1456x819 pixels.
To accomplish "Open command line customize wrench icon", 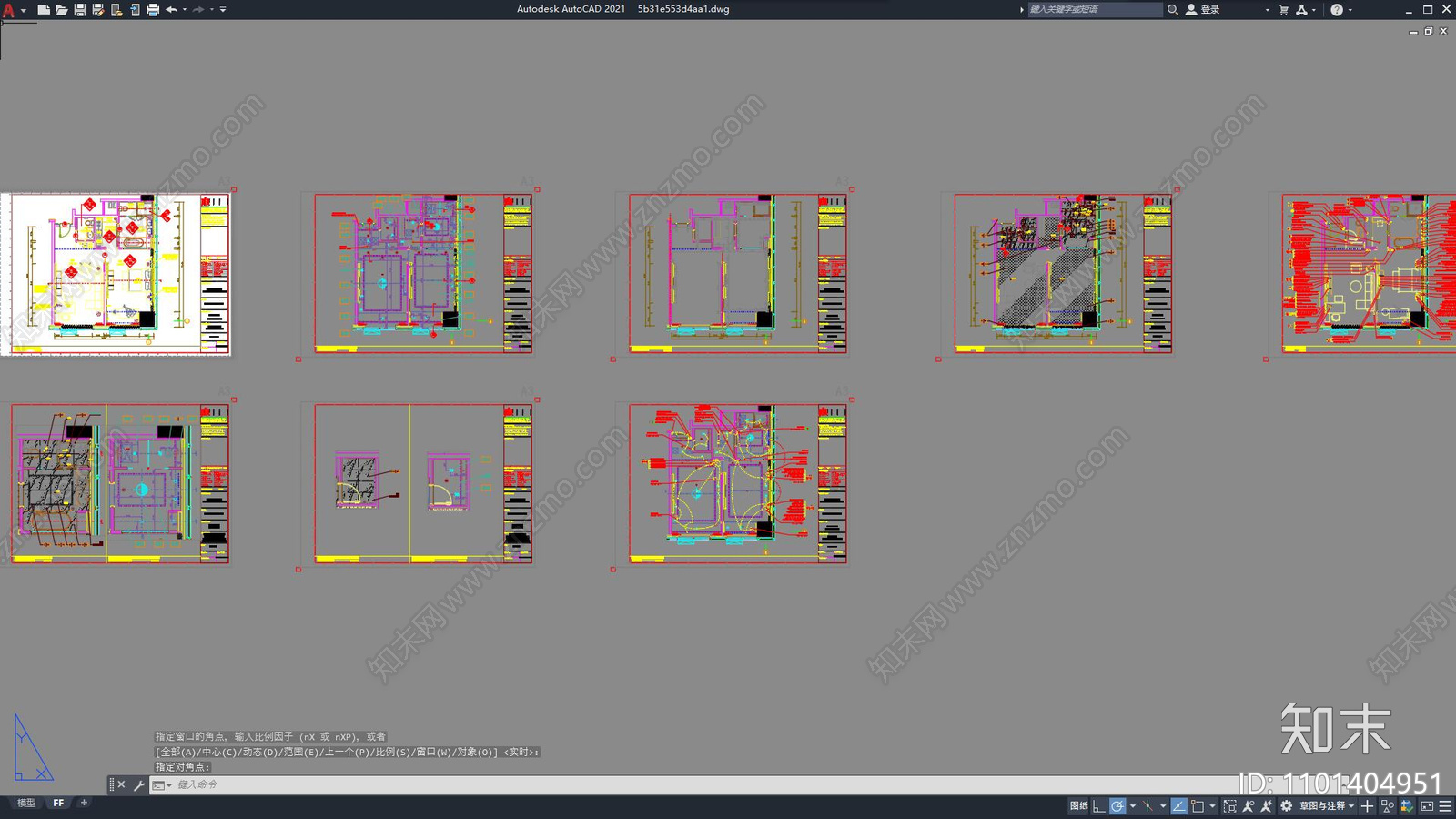I will pos(139,784).
